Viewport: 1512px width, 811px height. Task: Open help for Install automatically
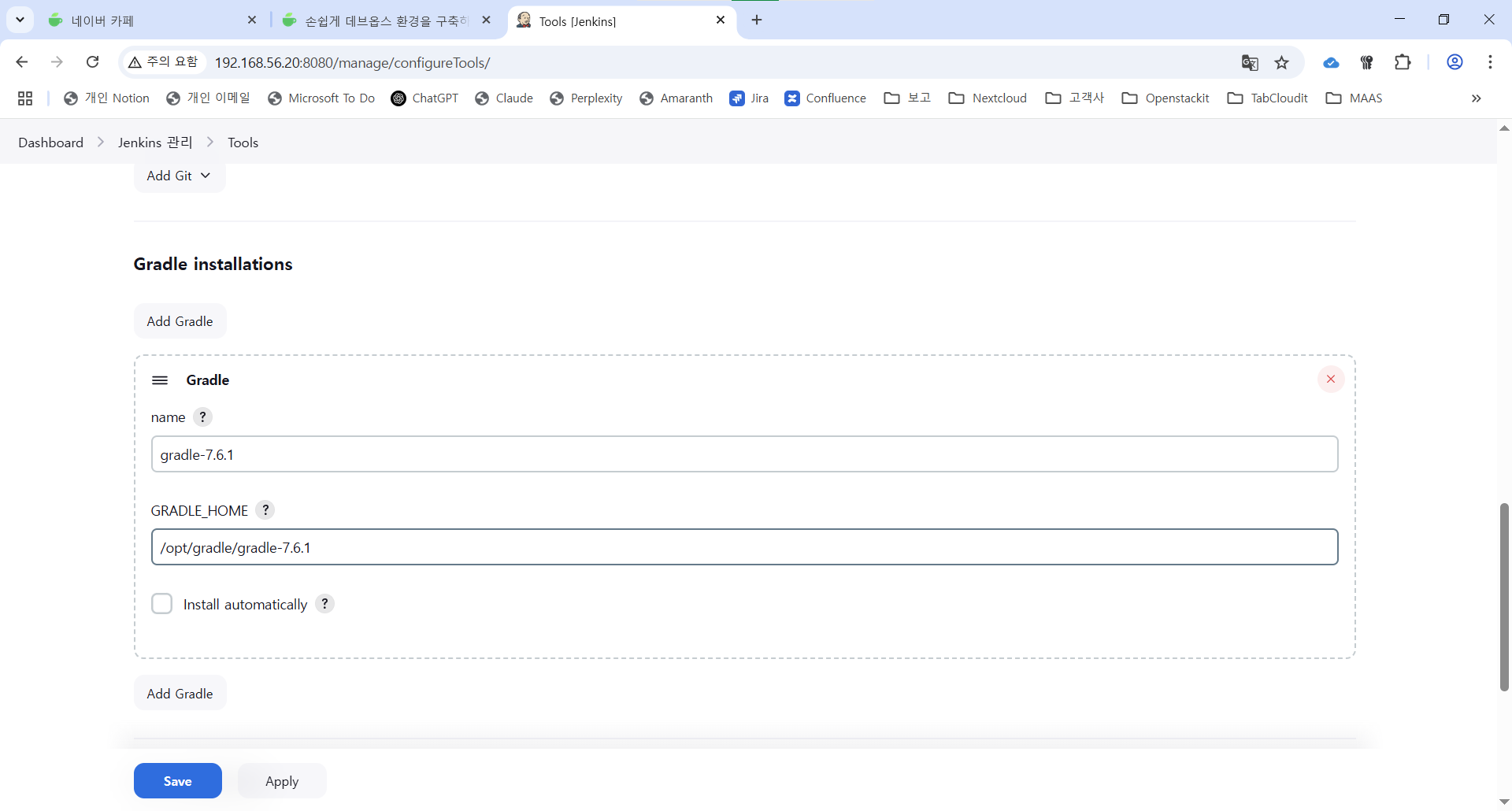[324, 604]
